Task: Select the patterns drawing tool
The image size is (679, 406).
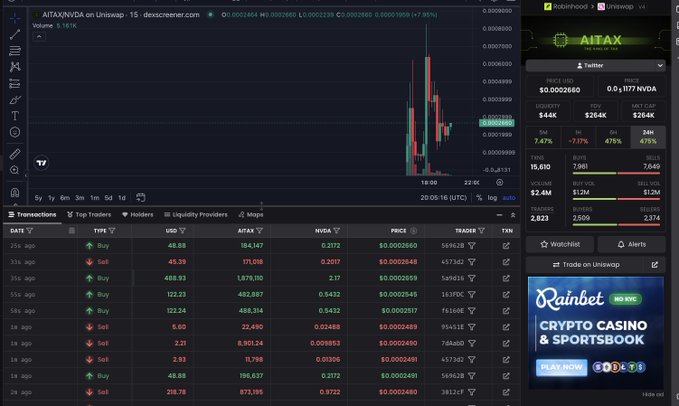Action: pos(15,67)
